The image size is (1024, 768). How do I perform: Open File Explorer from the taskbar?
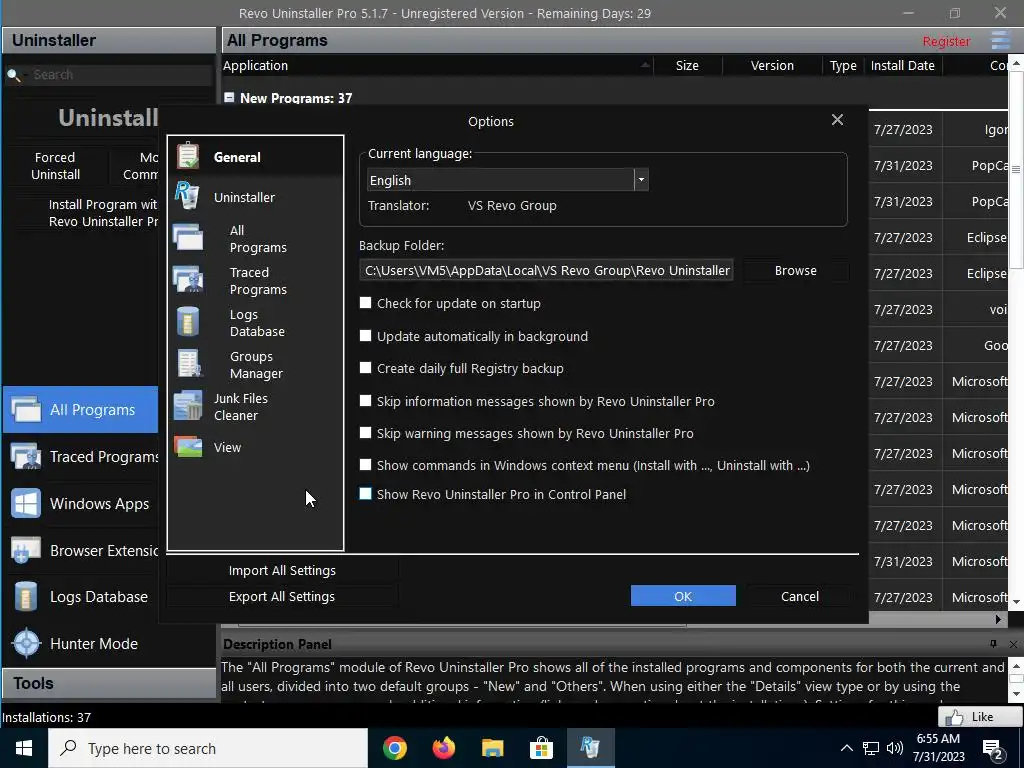click(492, 748)
